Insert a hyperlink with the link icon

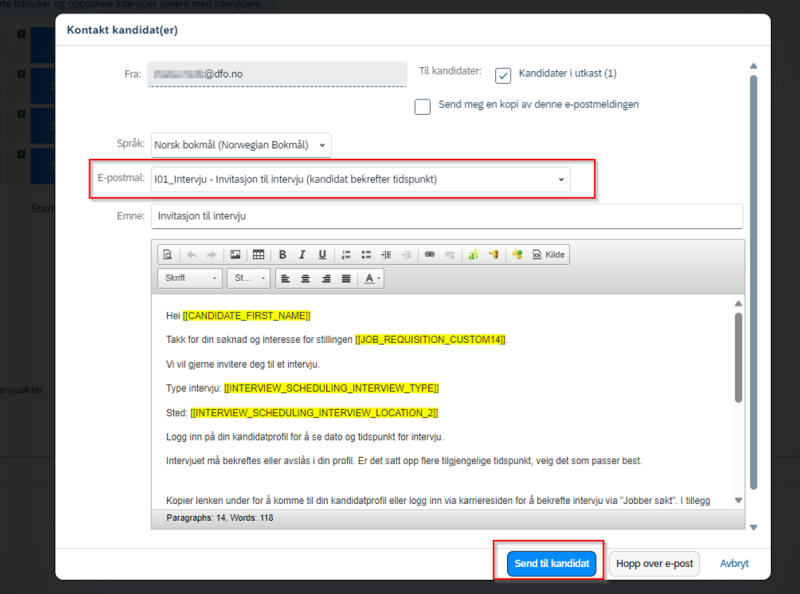click(x=430, y=255)
